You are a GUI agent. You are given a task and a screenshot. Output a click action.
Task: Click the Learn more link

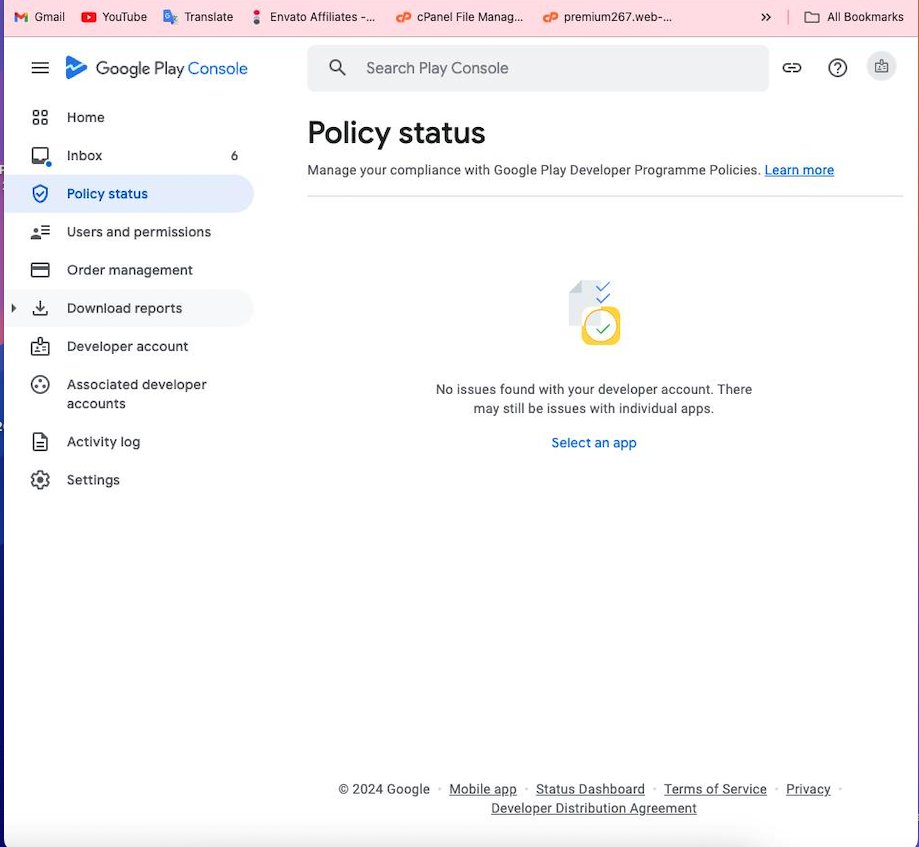[x=799, y=170]
